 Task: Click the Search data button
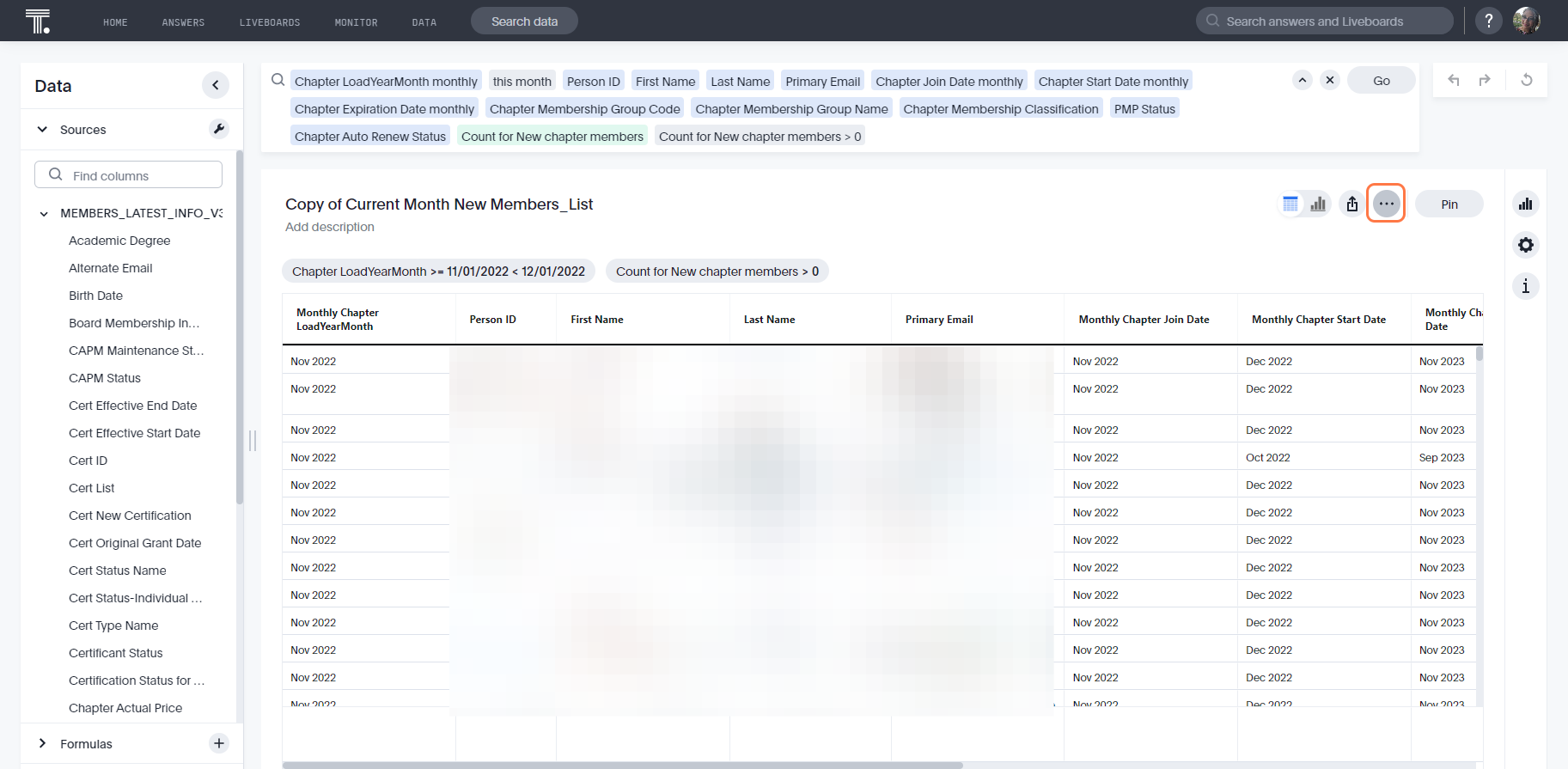click(524, 21)
